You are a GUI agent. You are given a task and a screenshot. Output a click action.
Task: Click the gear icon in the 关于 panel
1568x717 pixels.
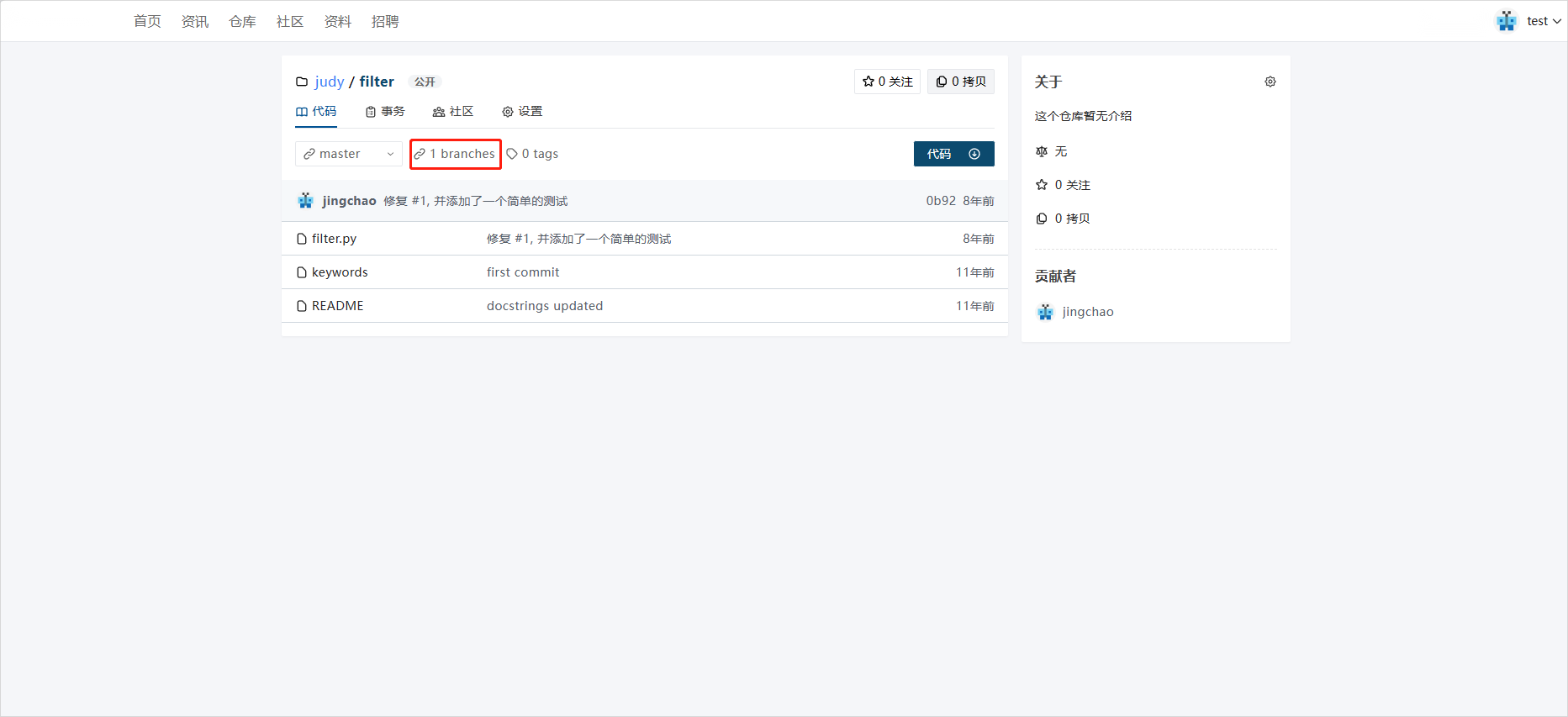[x=1270, y=82]
